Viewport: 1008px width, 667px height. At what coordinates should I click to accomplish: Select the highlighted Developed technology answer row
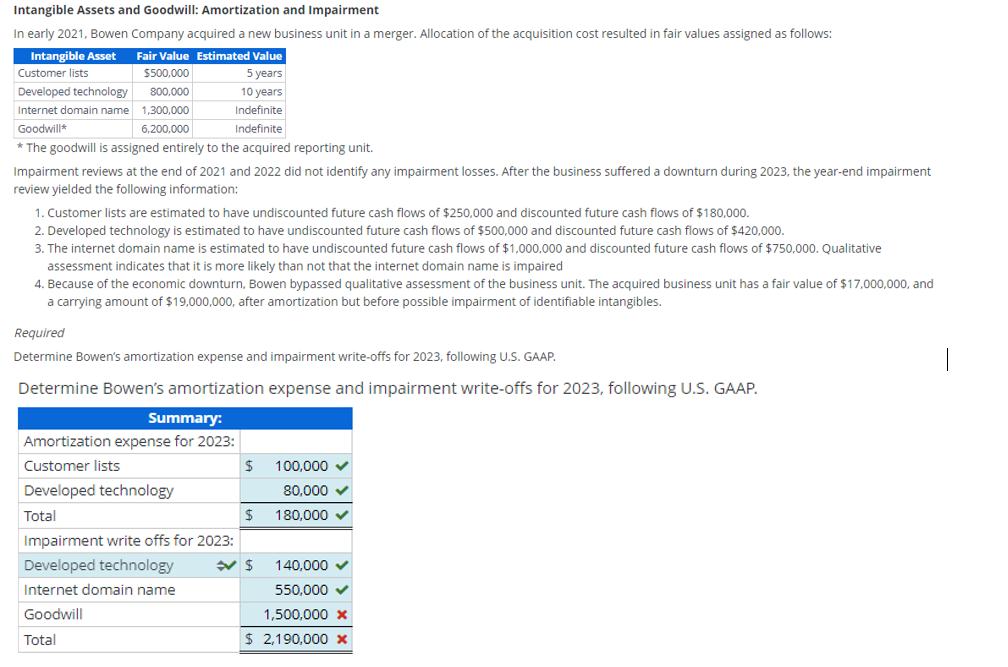pyautogui.click(x=100, y=565)
